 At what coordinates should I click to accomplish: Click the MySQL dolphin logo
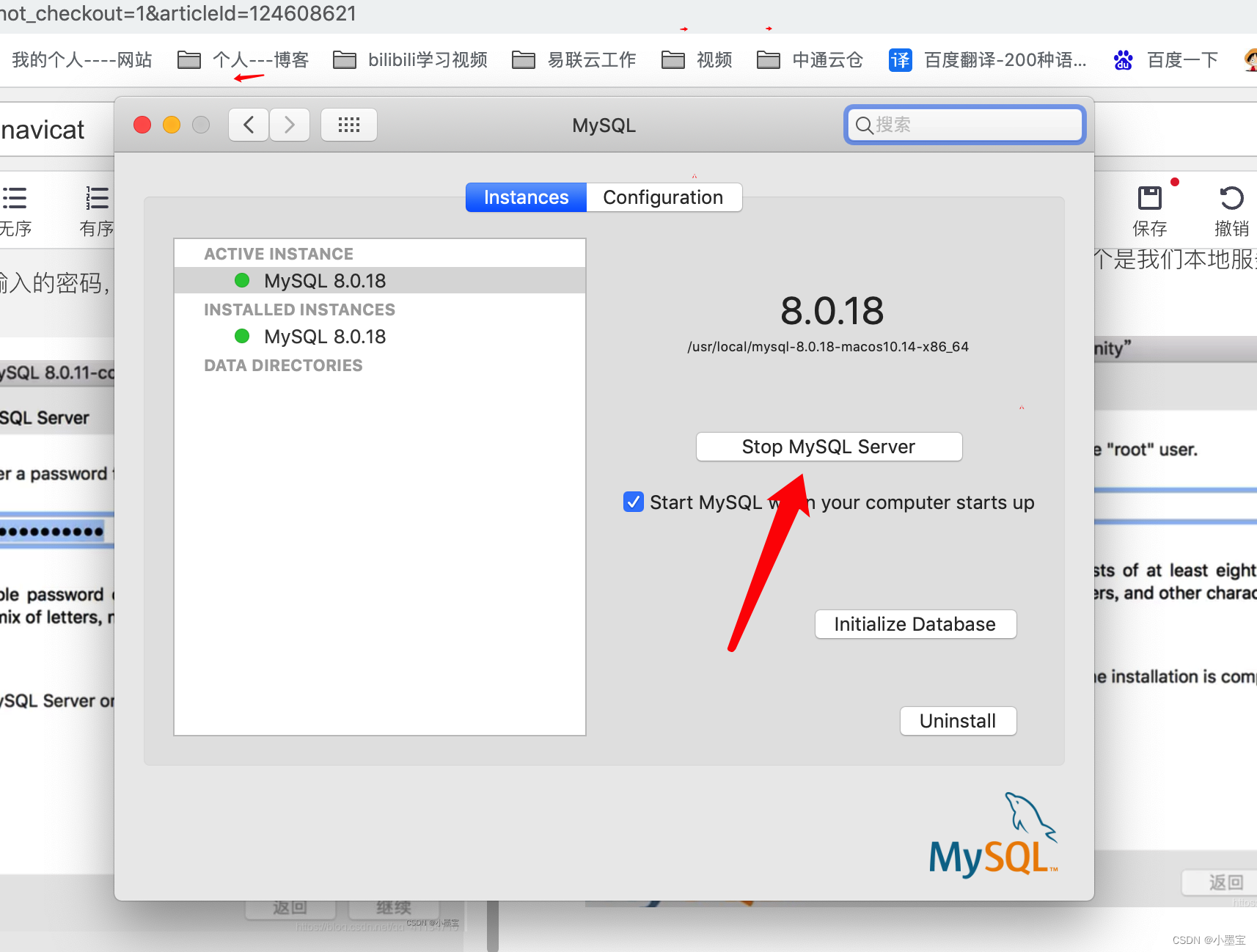coord(993,835)
